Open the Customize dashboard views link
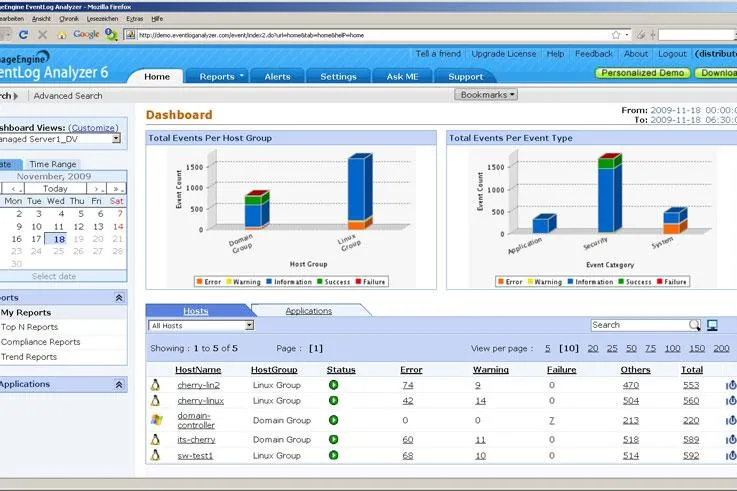Viewport: 737px width, 491px height. (94, 128)
